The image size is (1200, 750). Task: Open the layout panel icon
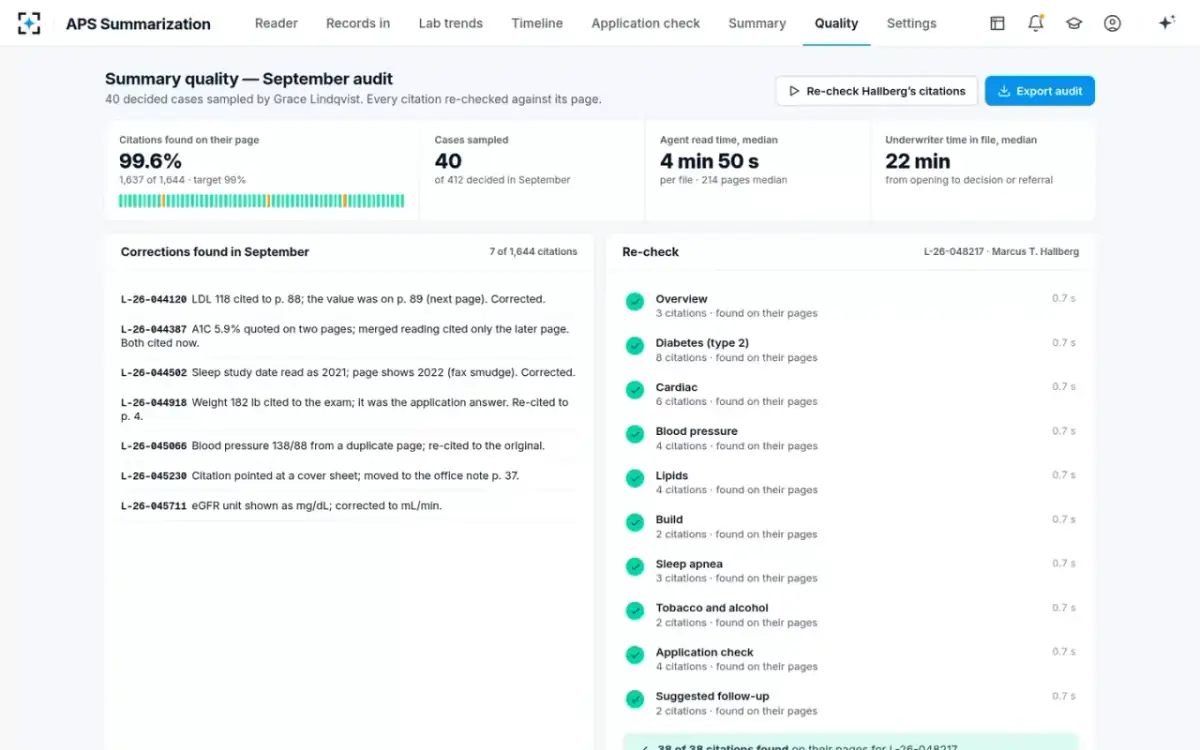pos(997,23)
